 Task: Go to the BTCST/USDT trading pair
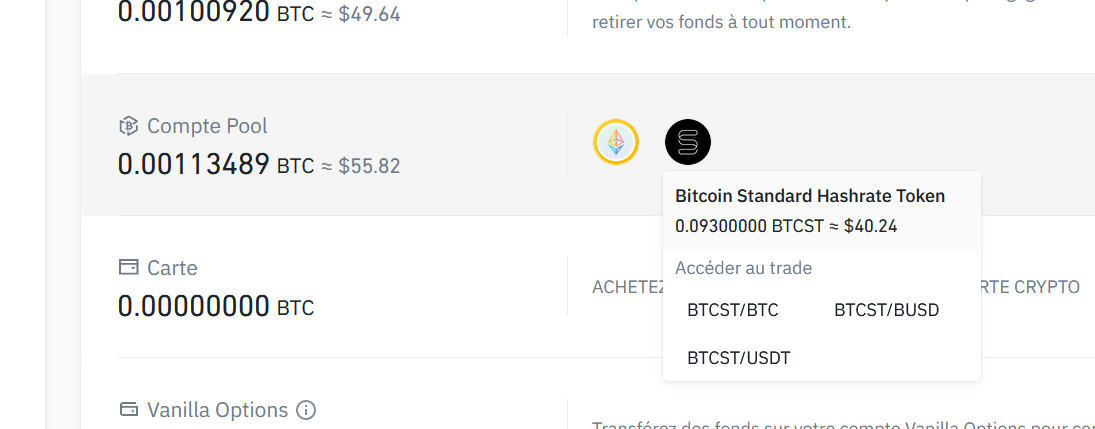click(739, 358)
